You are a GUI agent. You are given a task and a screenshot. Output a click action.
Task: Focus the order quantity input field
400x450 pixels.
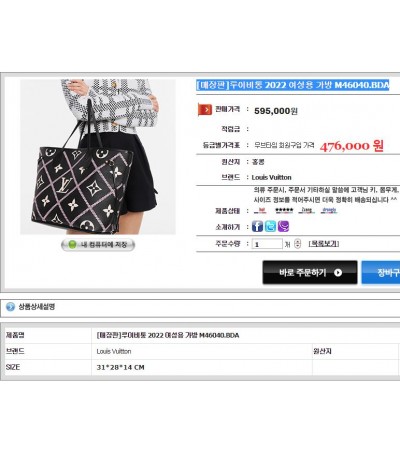(267, 244)
